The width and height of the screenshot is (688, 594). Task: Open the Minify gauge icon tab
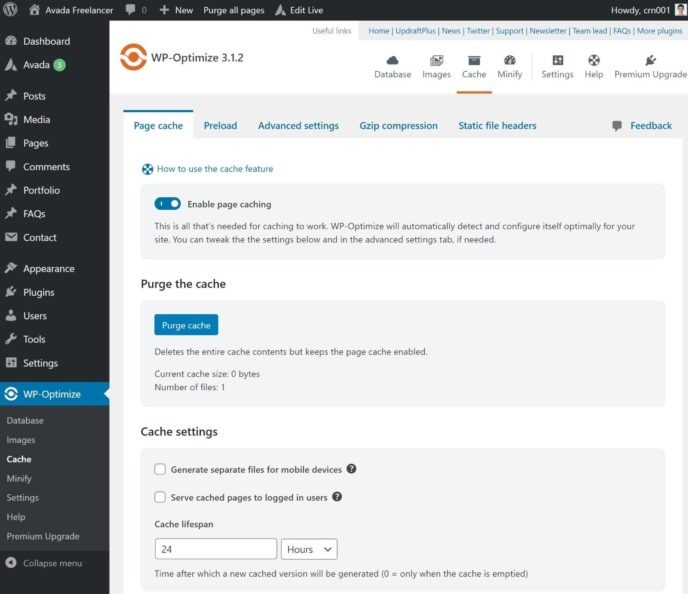tap(509, 60)
